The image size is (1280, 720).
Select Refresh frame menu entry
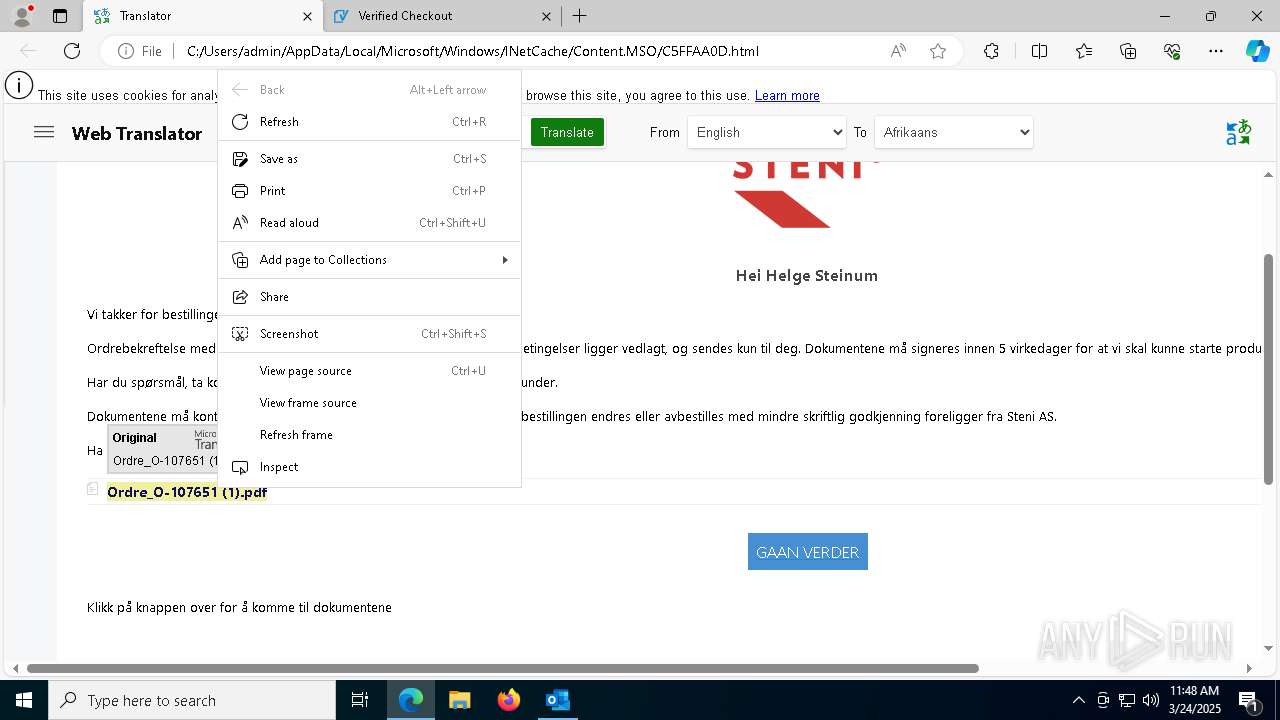coord(369,435)
